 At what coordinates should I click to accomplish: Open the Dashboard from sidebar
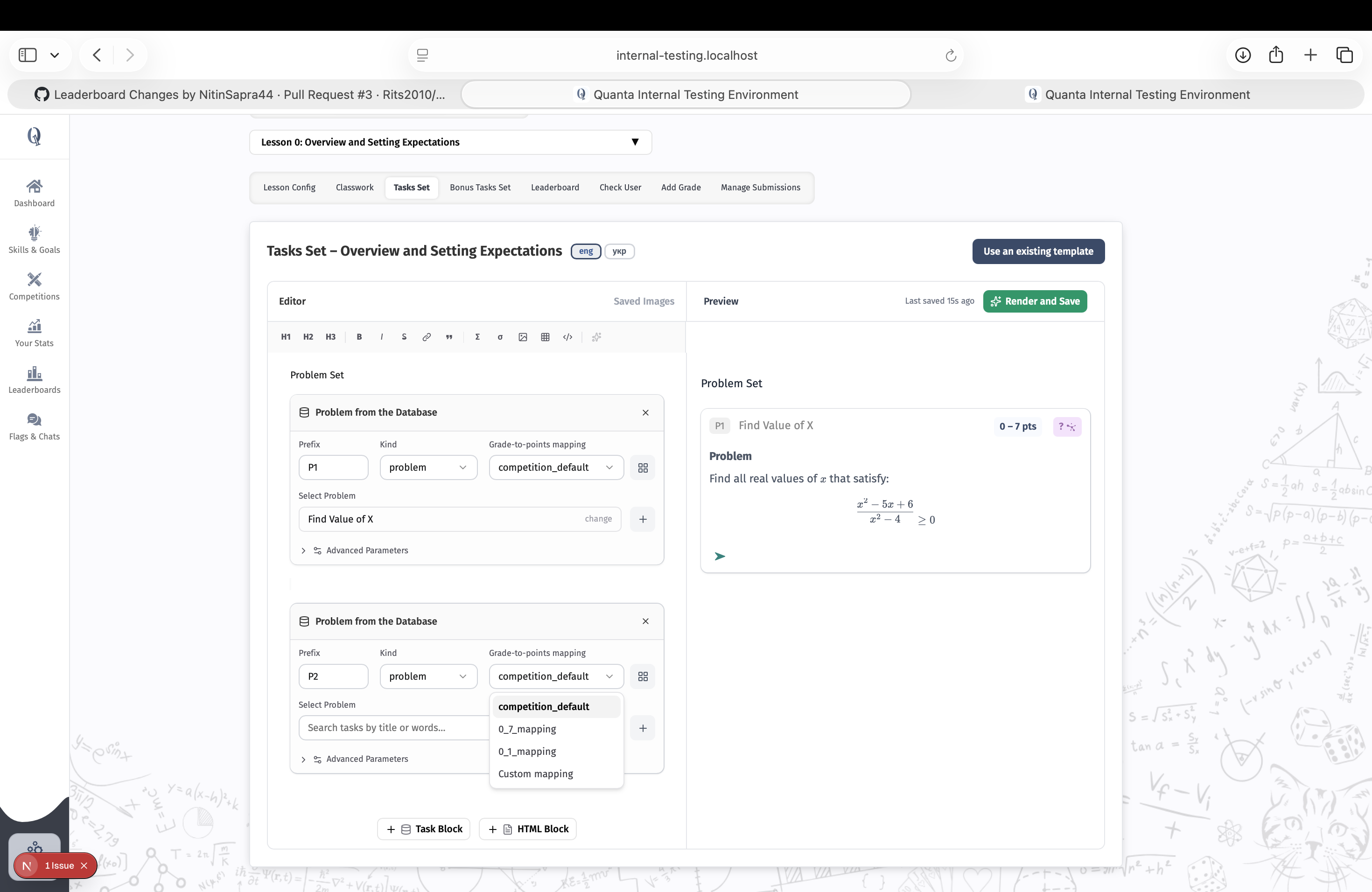click(x=35, y=193)
